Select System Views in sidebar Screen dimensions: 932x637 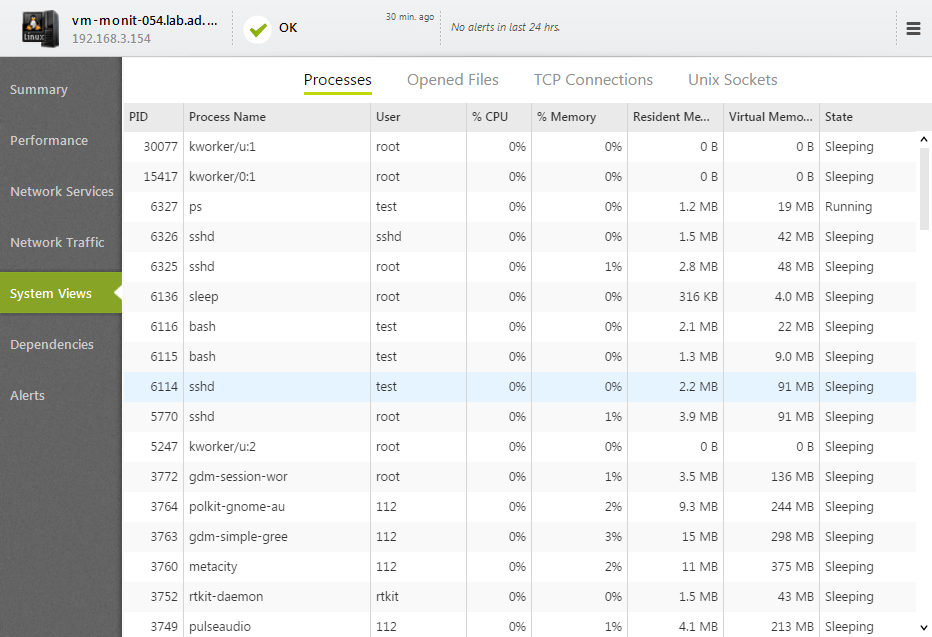[61, 293]
